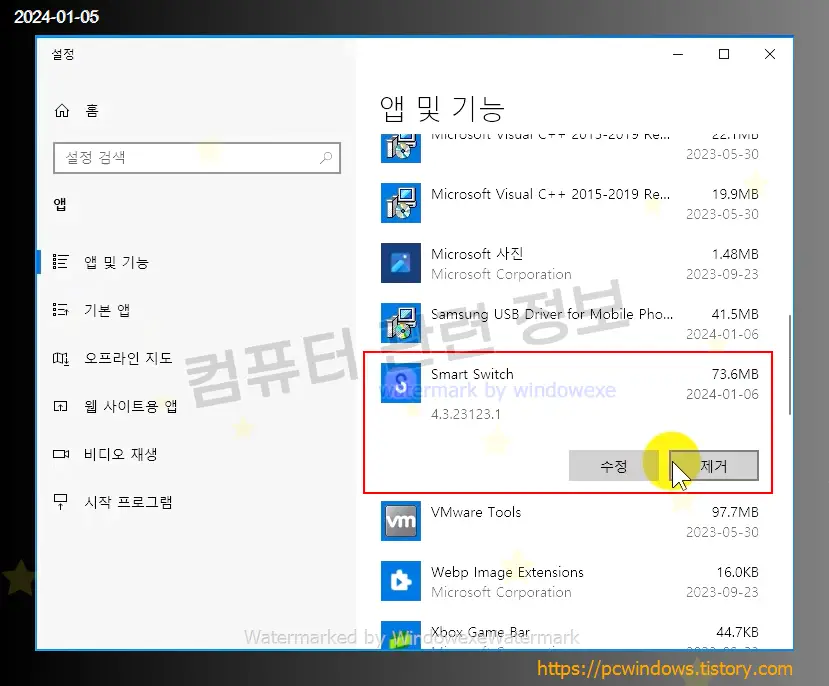
Task: Click the 16.0KB Webp extension size
Action: point(737,572)
